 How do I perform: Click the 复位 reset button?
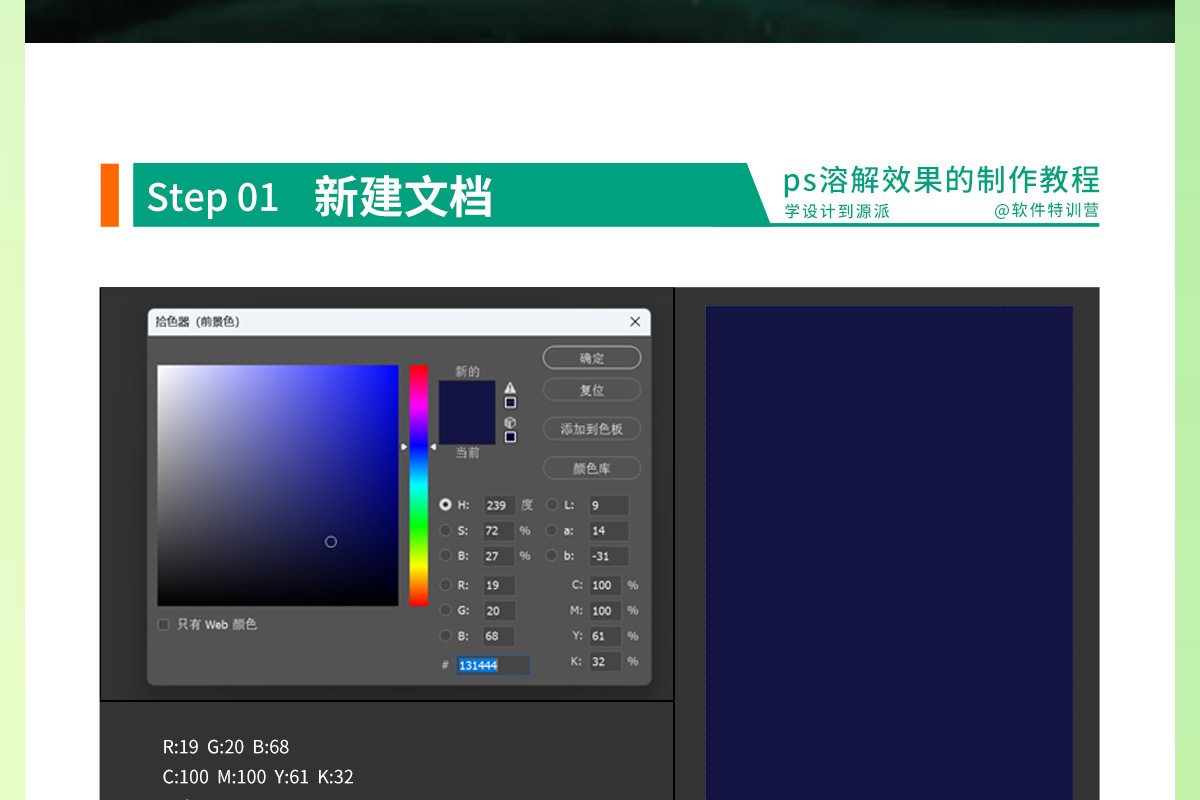tap(591, 390)
